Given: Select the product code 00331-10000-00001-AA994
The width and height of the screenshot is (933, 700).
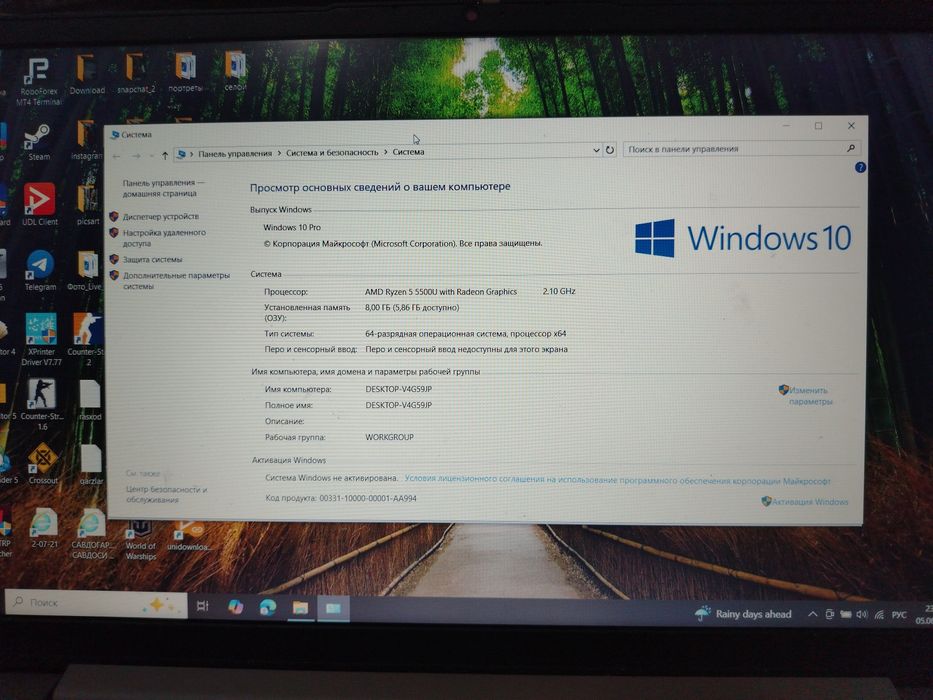Looking at the screenshot, I should coord(368,498).
